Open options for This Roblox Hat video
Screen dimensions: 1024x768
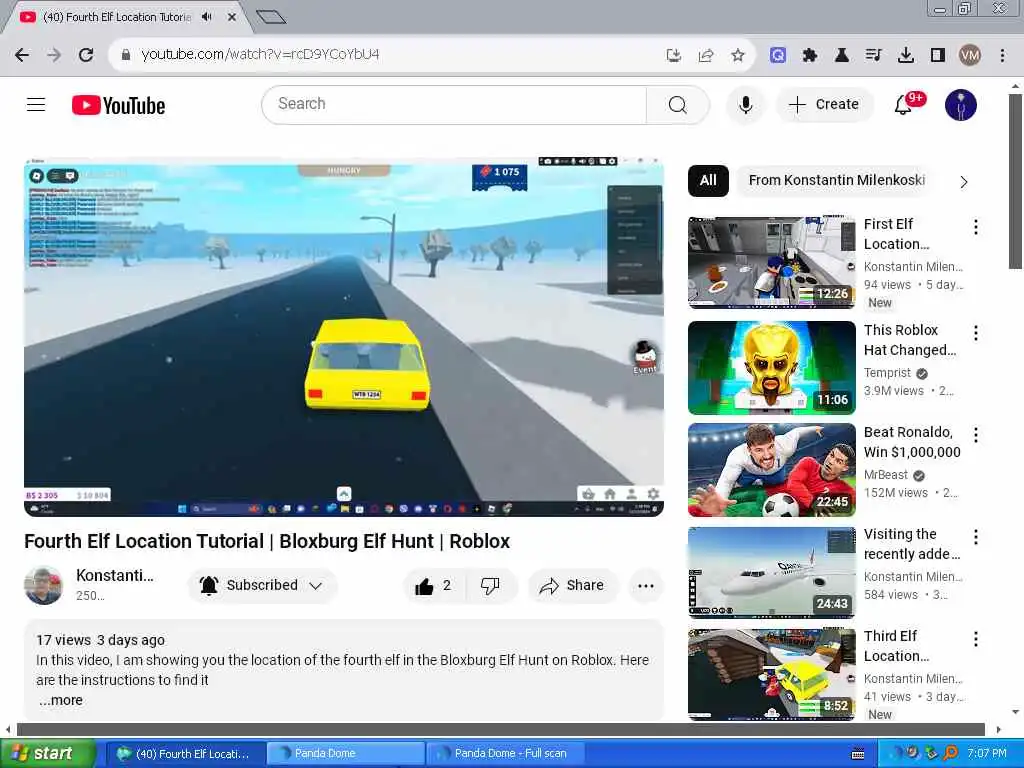[976, 333]
